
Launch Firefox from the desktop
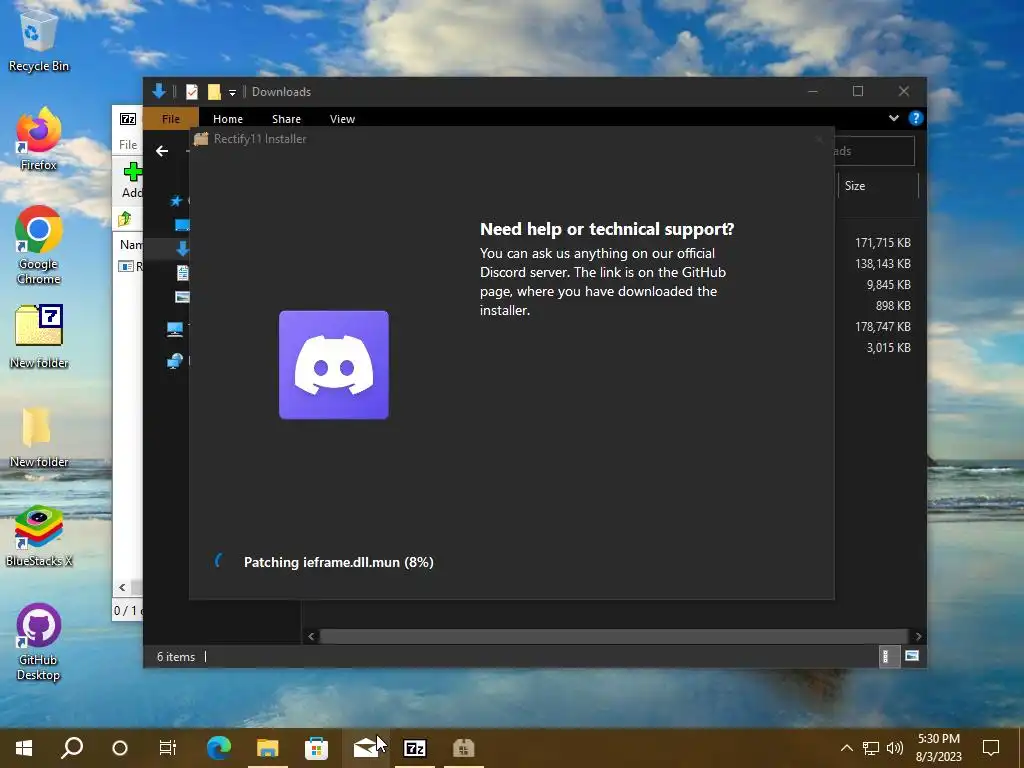coord(39,140)
